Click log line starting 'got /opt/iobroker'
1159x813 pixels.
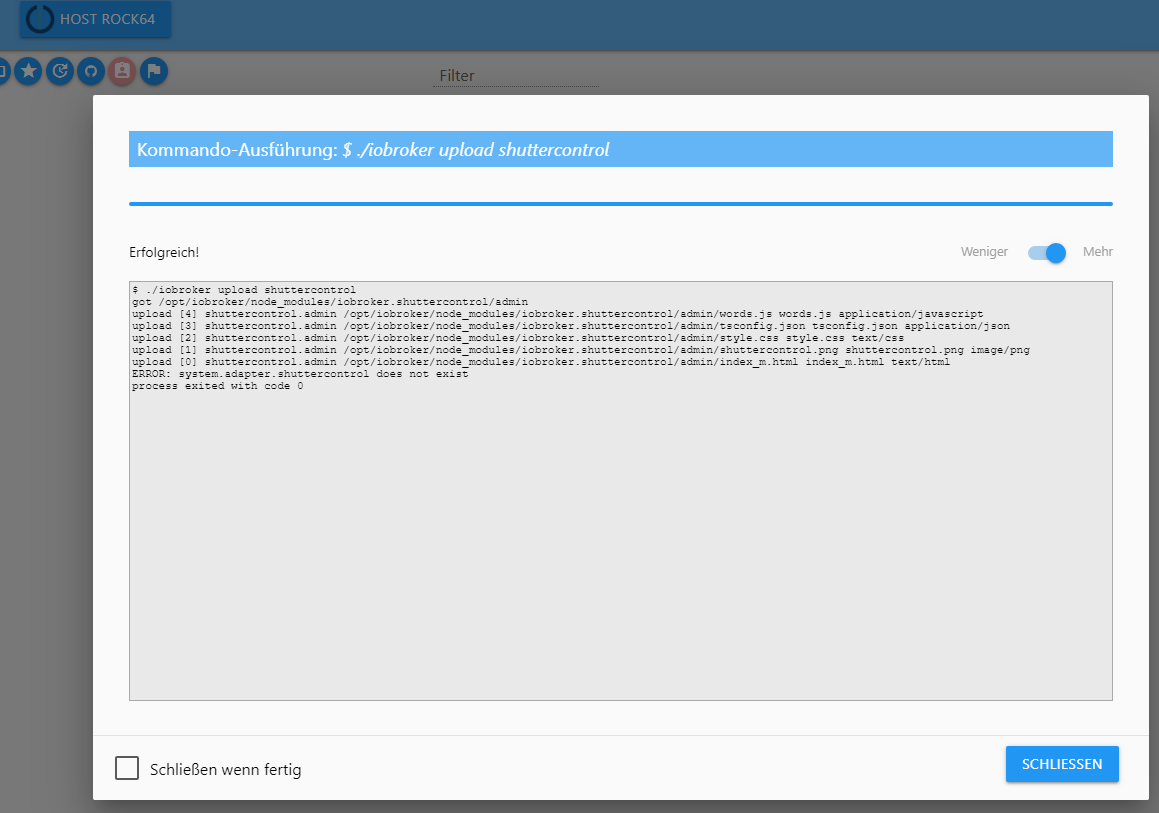[x=330, y=302]
